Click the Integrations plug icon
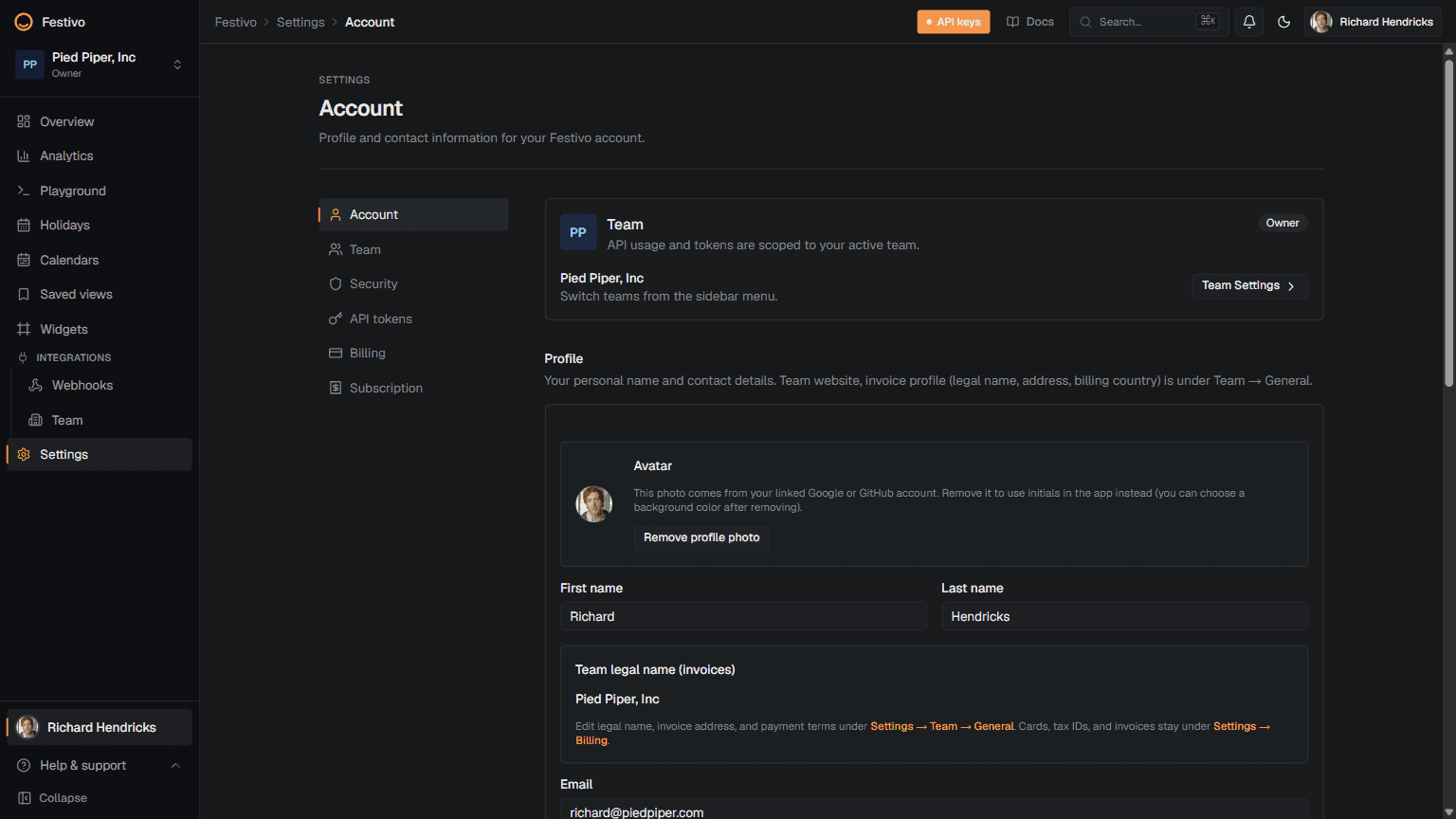Image resolution: width=1456 pixels, height=819 pixels. point(23,357)
